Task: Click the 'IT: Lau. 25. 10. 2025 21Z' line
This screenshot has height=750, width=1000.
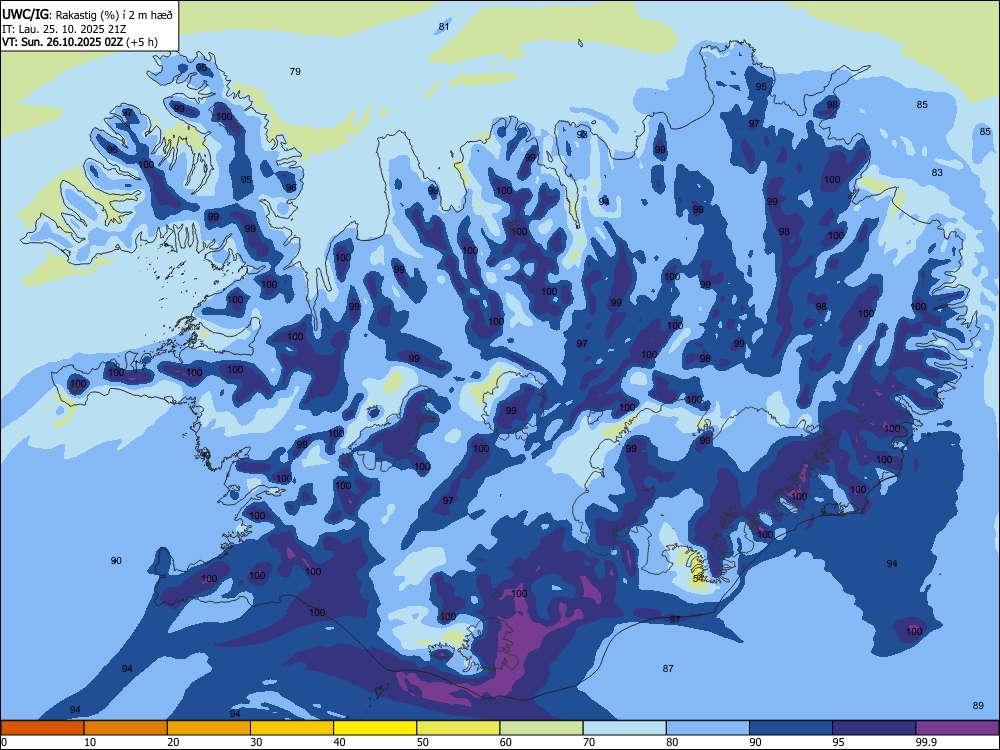Action: pos(64,29)
